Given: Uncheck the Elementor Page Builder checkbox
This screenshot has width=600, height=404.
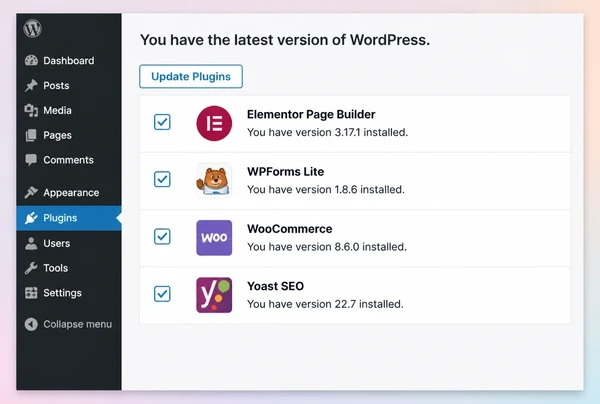Looking at the screenshot, I should pos(162,122).
